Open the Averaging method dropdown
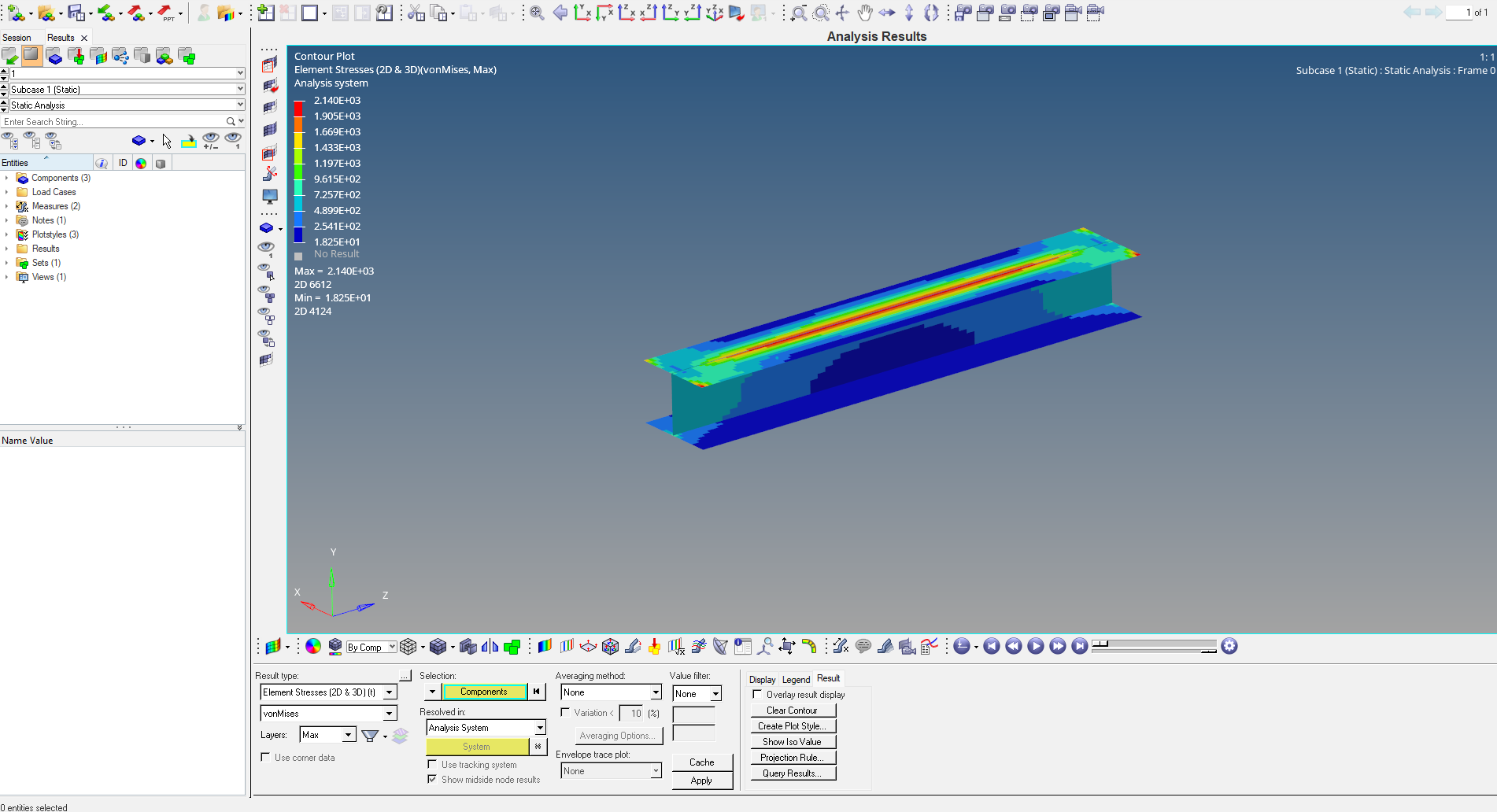The image size is (1497, 812). (x=655, y=692)
